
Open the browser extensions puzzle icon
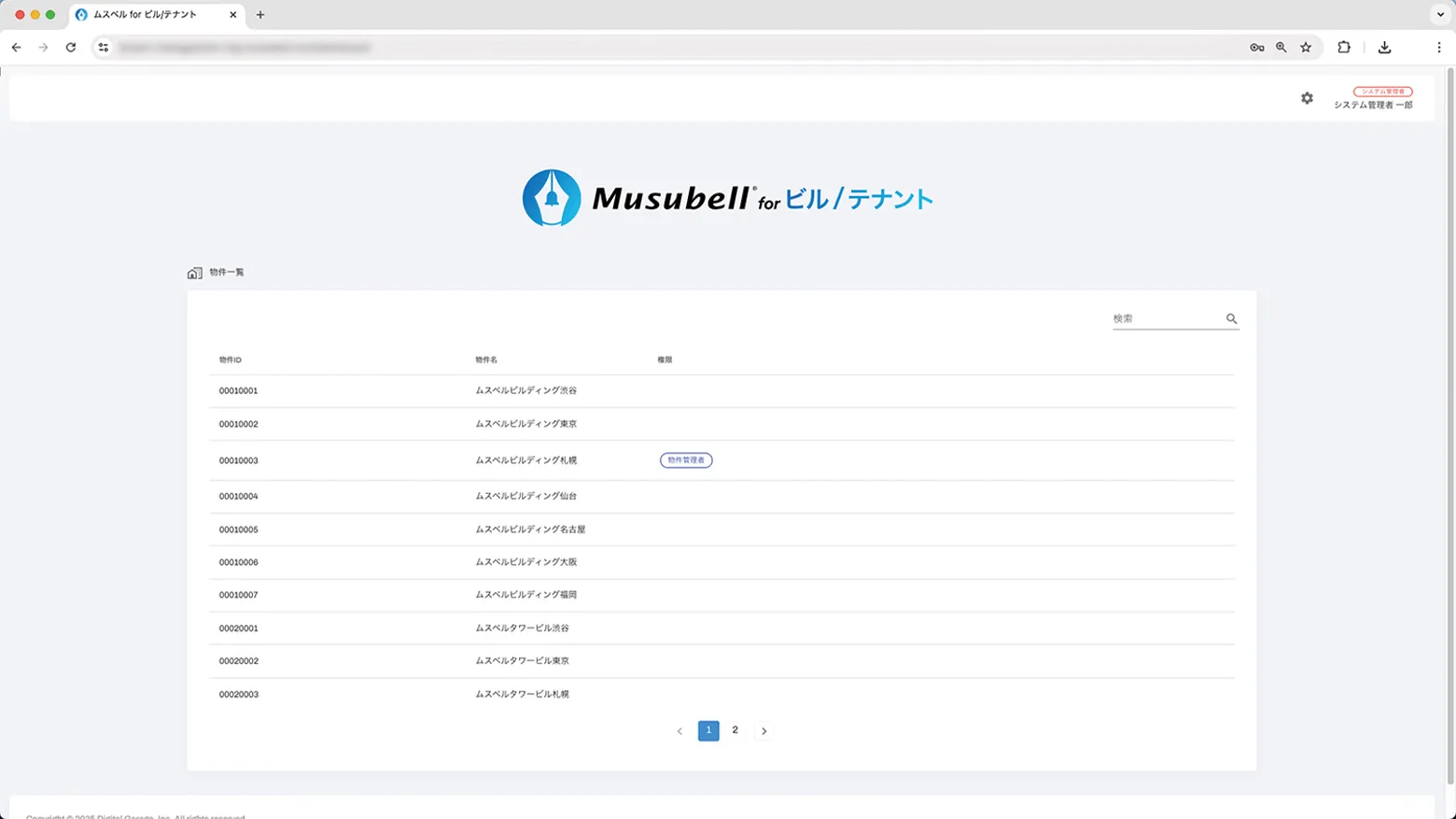click(1342, 47)
